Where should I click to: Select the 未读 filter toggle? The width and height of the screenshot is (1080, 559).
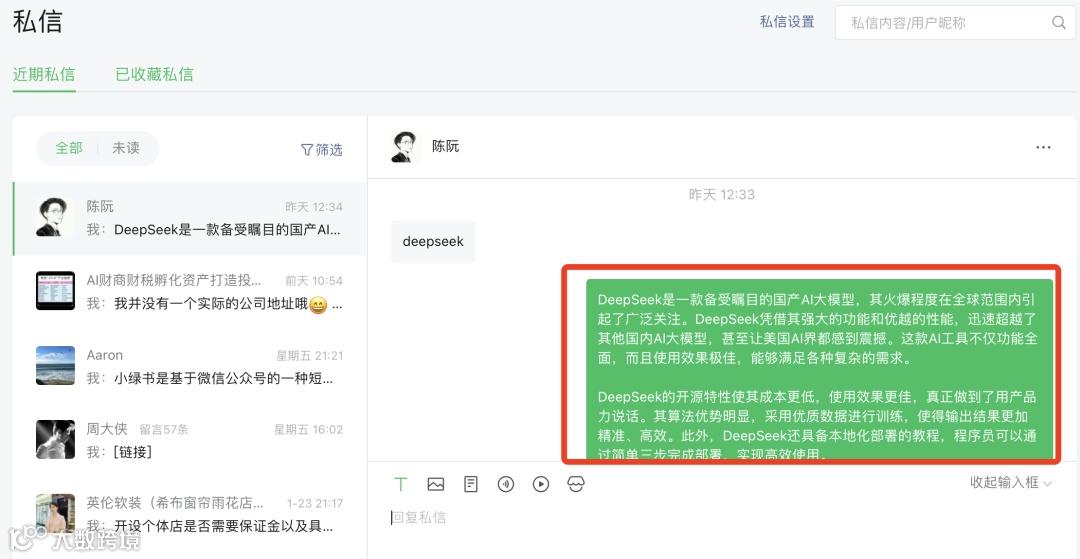[126, 148]
